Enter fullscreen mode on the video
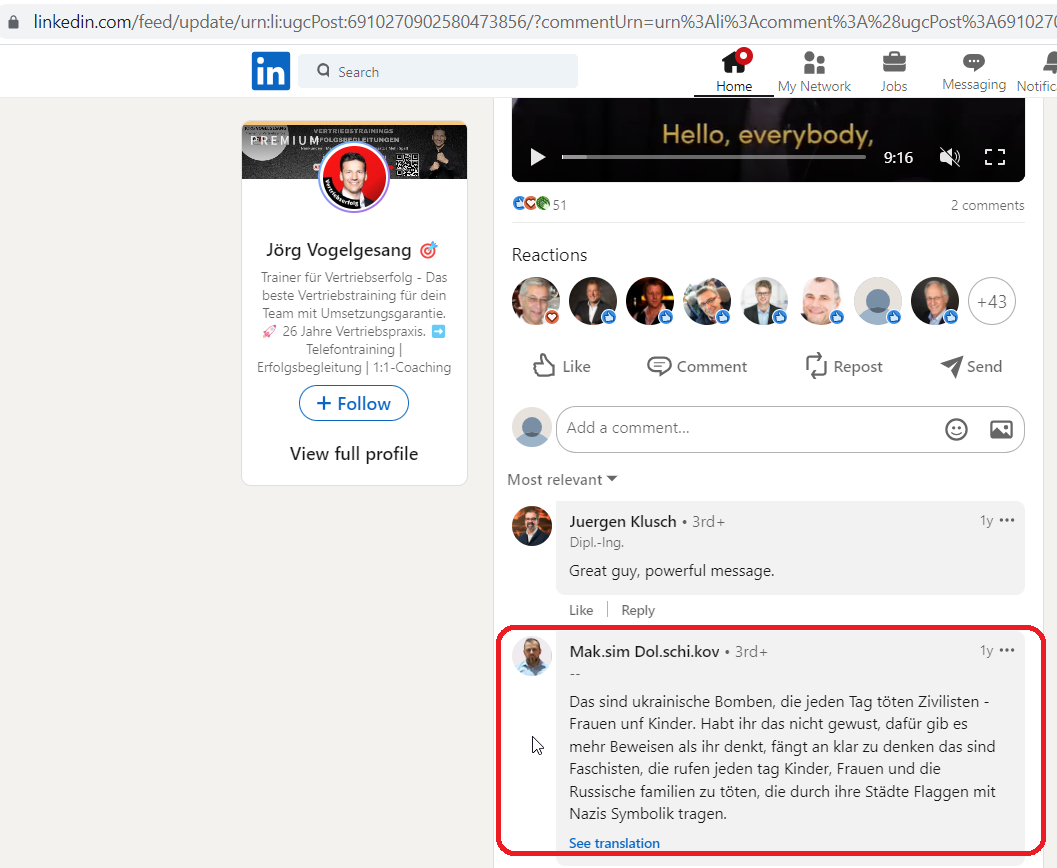The height and width of the screenshot is (868, 1057). (995, 157)
